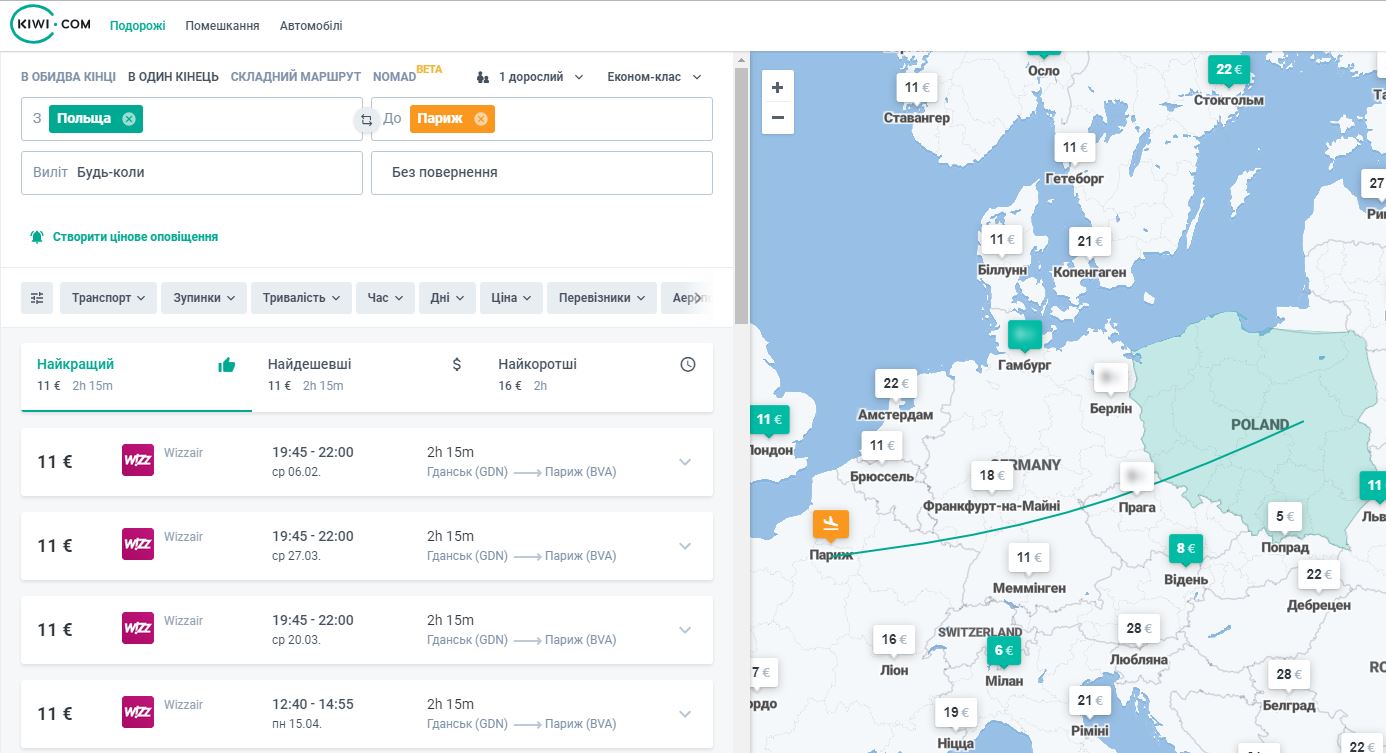Image resolution: width=1386 pixels, height=753 pixels.
Task: Click the results panel vertical scrollbar
Action: point(741,195)
